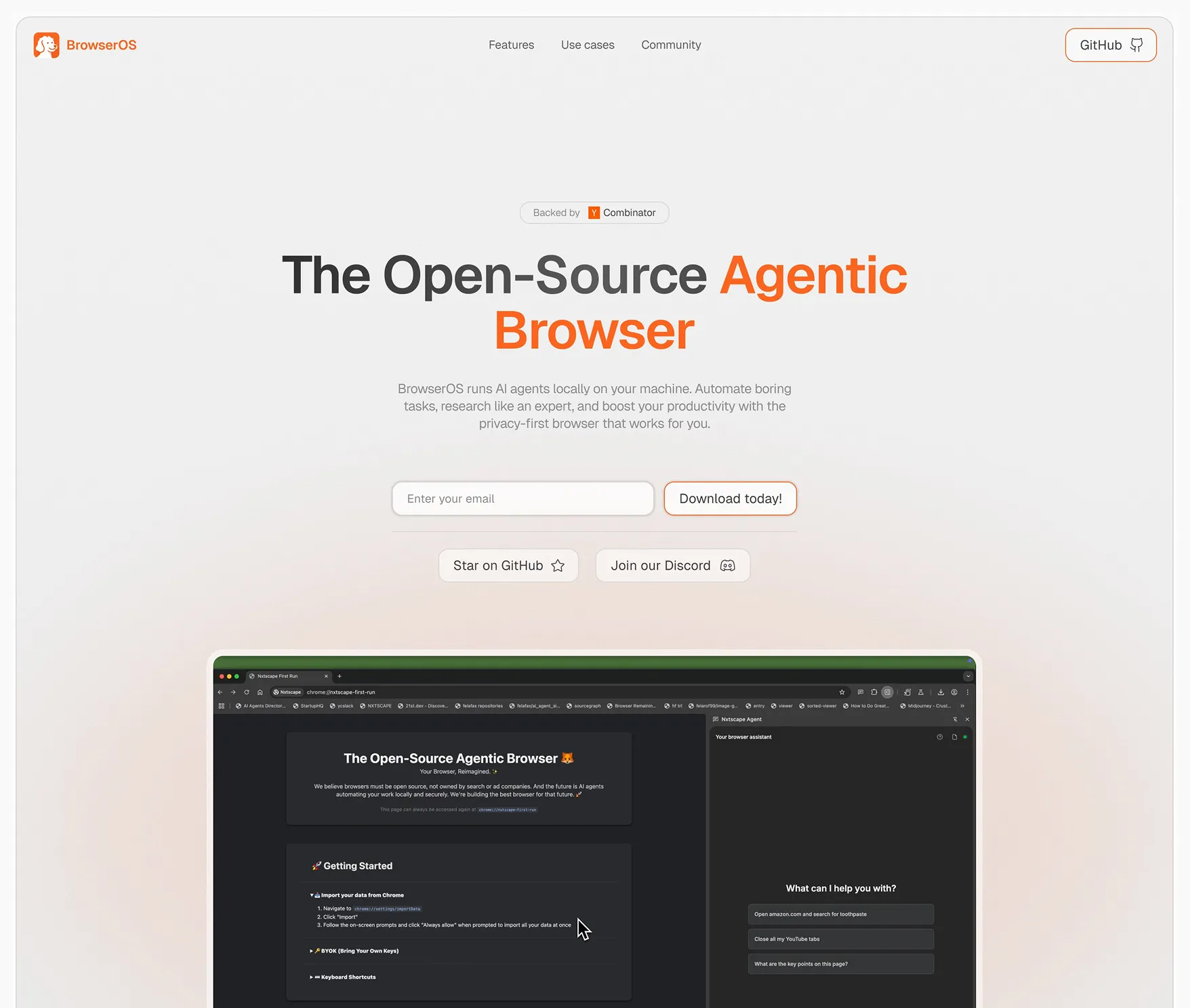1190x1008 pixels.
Task: Open the 21st.dev bookmark
Action: point(423,706)
